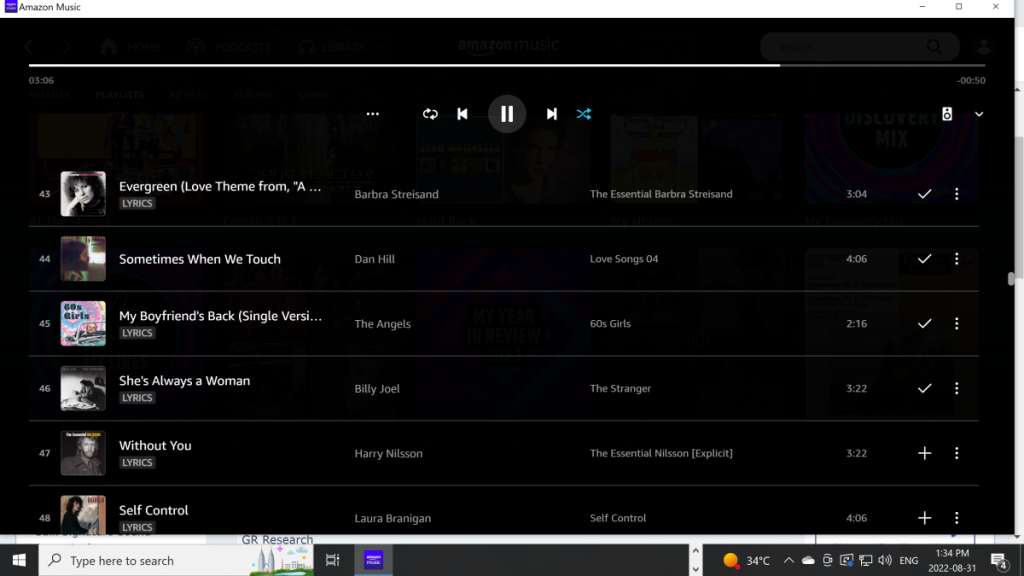
Task: Skip to the previous track
Action: click(462, 114)
